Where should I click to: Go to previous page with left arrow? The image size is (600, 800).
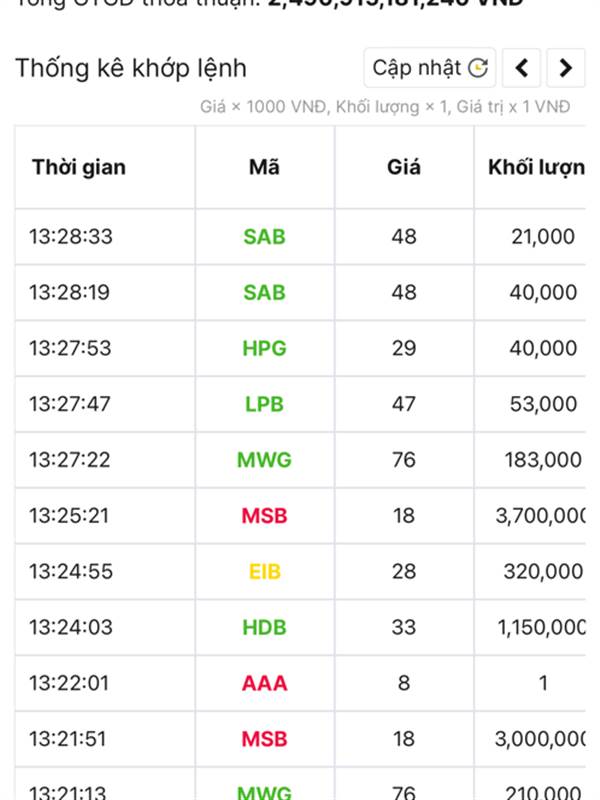coord(521,67)
